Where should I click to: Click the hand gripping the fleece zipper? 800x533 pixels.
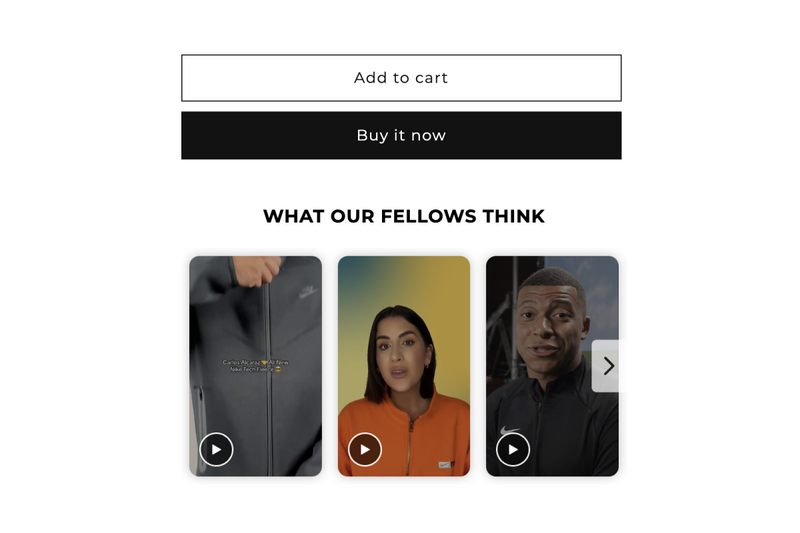(x=257, y=270)
